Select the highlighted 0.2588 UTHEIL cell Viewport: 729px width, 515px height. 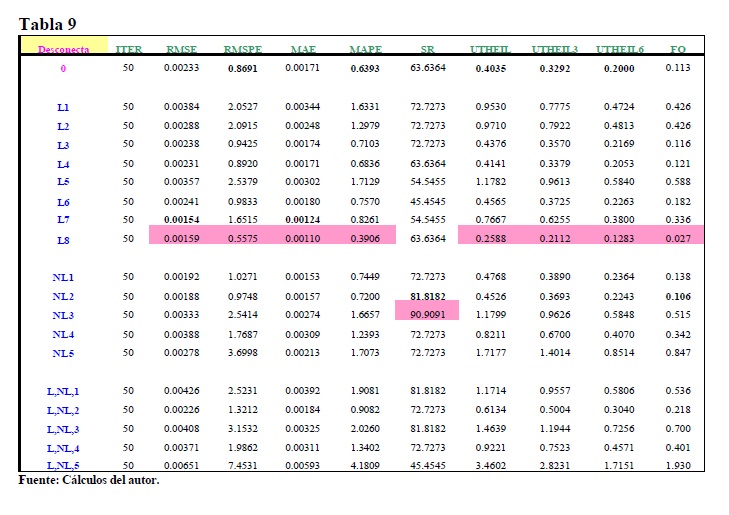click(x=490, y=239)
